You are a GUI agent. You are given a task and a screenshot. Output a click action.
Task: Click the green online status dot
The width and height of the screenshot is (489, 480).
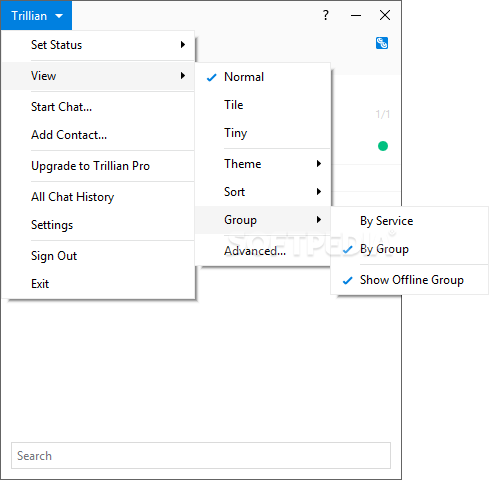[383, 146]
